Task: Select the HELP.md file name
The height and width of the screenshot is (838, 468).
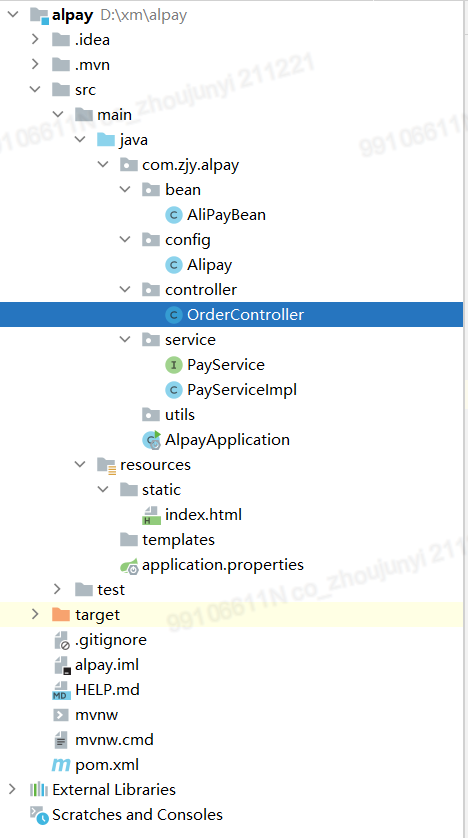Action: coord(107,690)
